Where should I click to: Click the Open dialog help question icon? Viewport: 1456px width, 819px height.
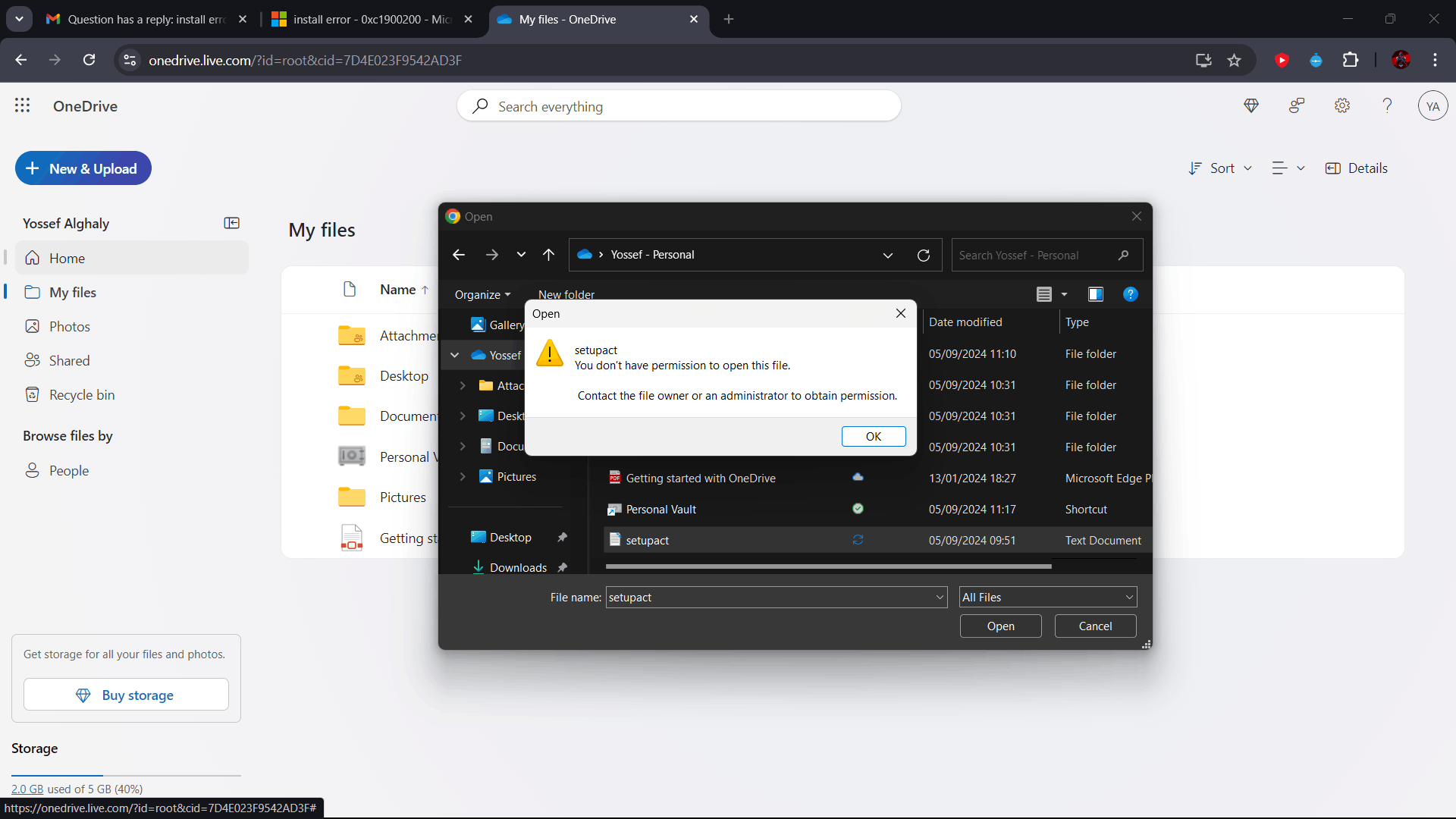[x=1130, y=294]
